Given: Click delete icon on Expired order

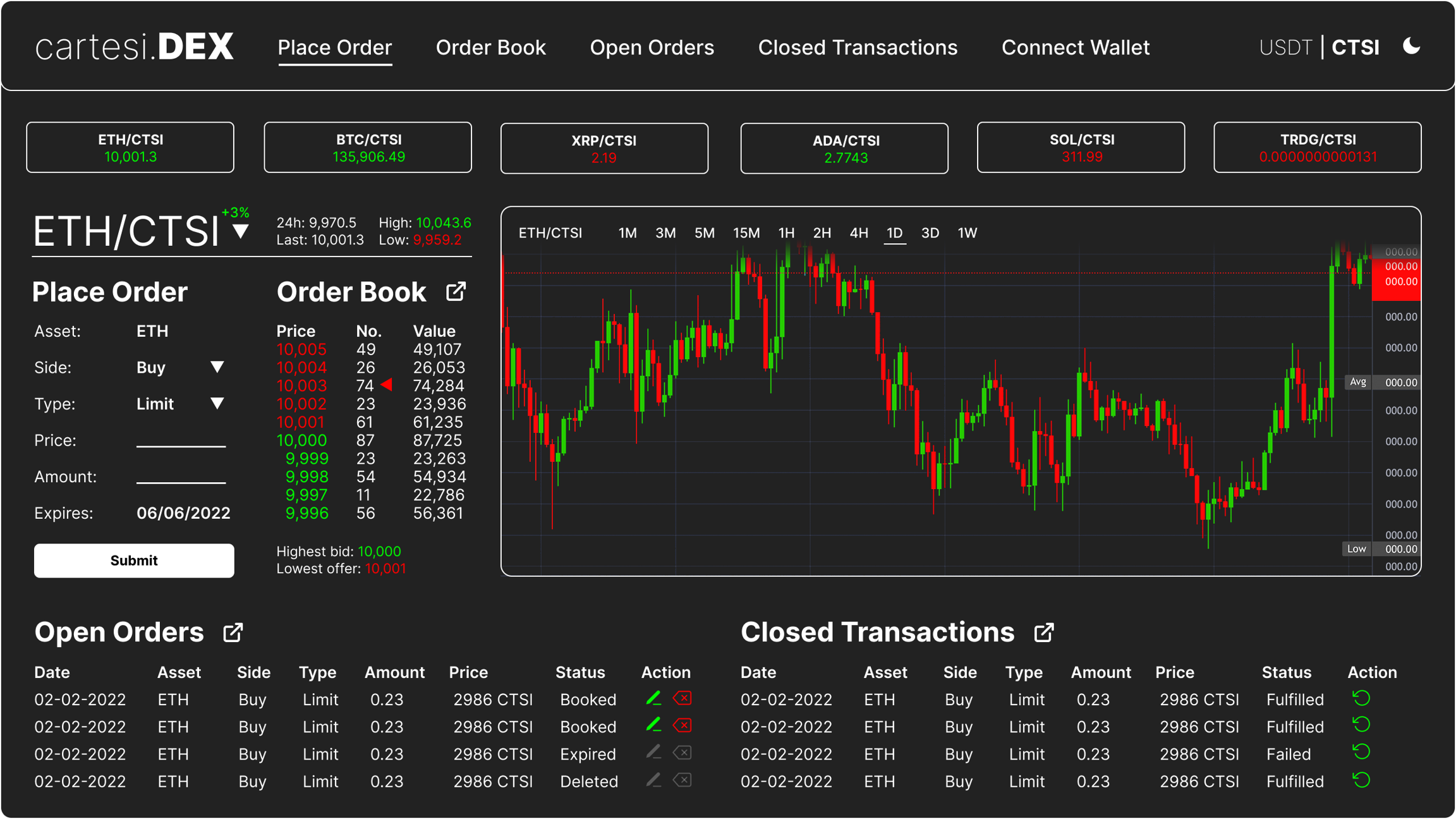Looking at the screenshot, I should coord(682,753).
